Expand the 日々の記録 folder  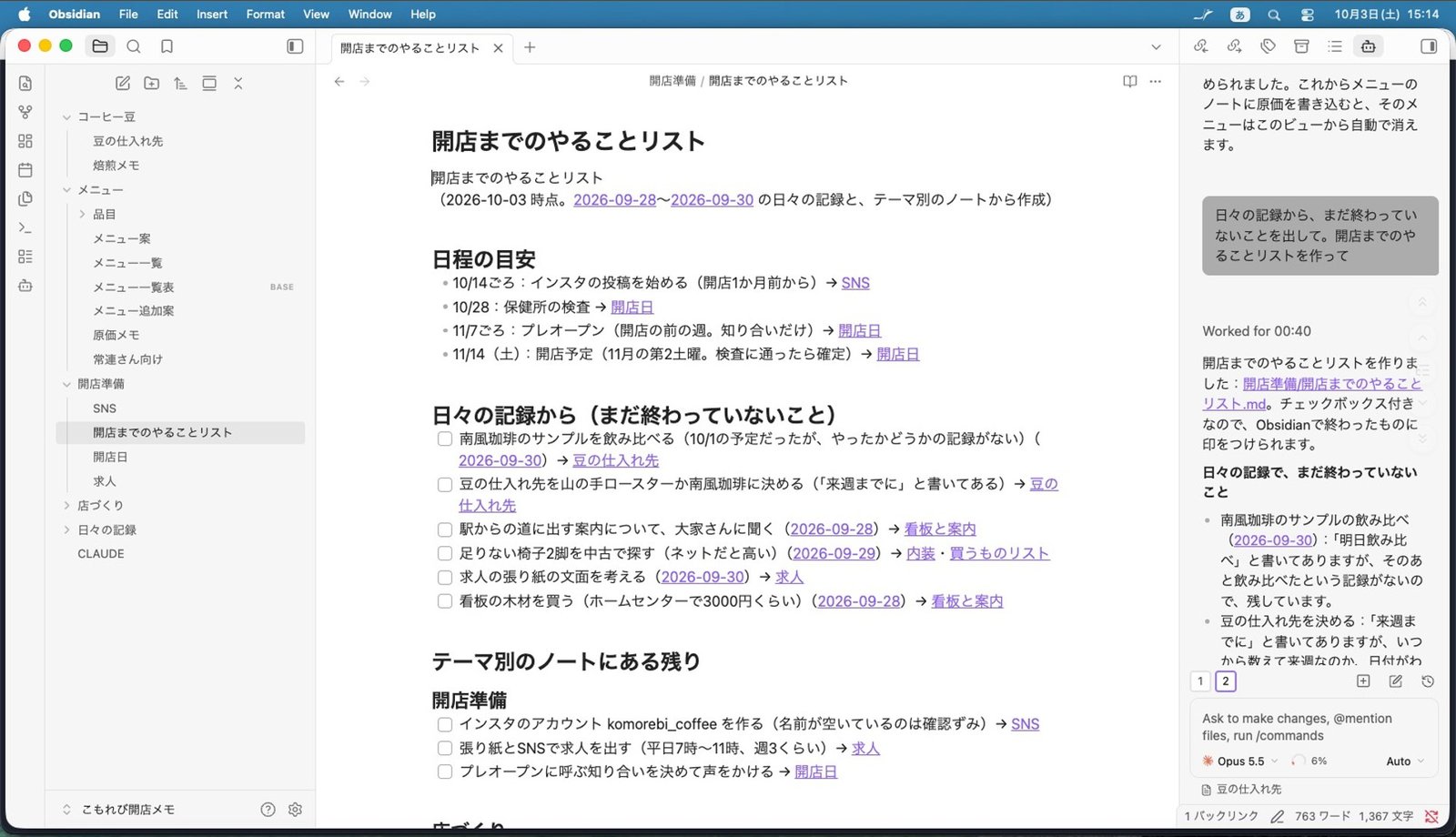click(66, 529)
